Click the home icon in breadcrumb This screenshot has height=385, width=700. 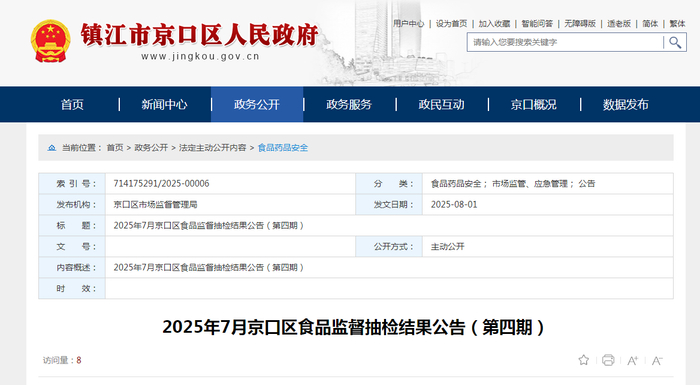(x=52, y=148)
